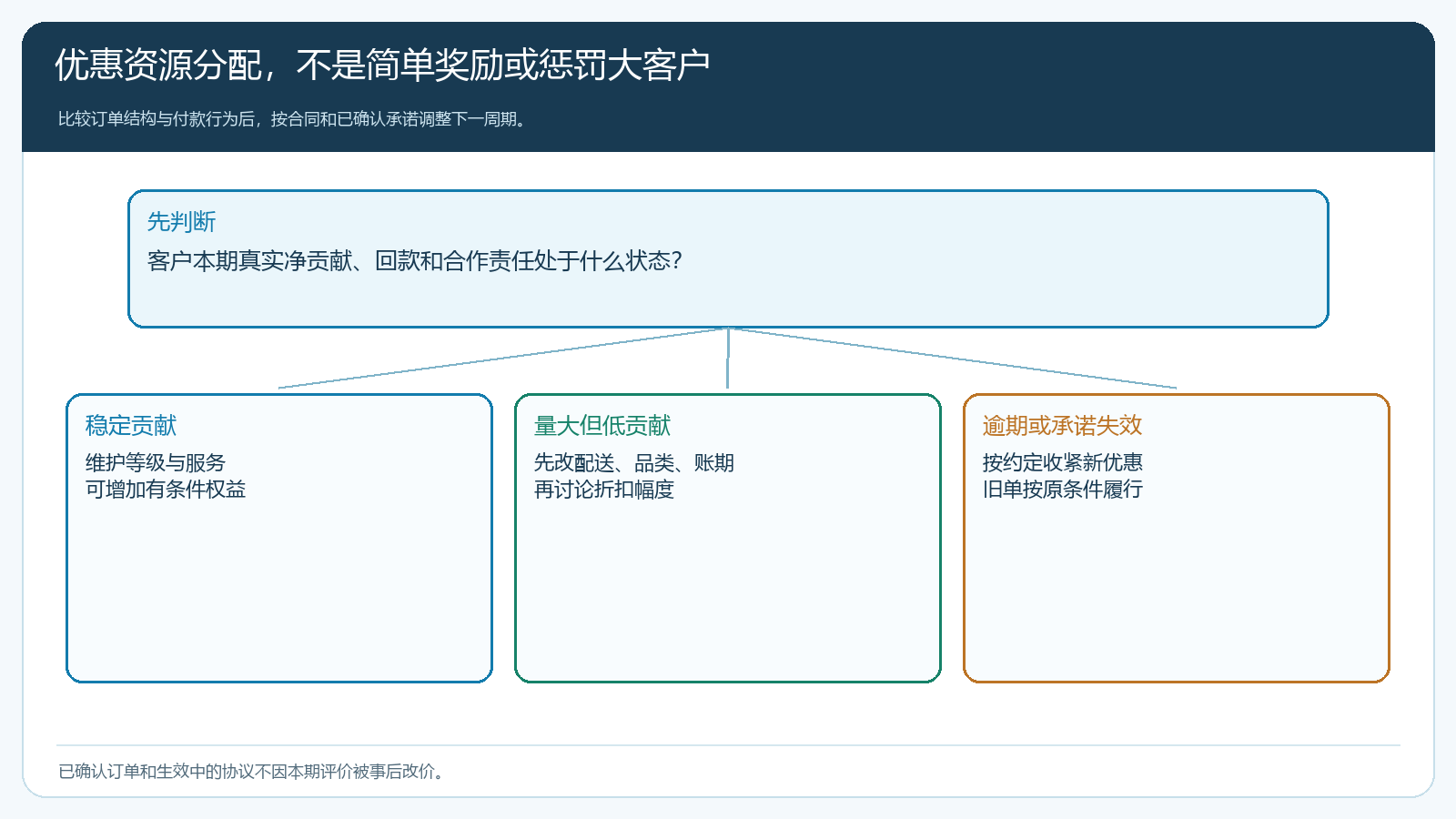
Task: Select the line 先改配送、品类、账期
Action: pos(634,463)
